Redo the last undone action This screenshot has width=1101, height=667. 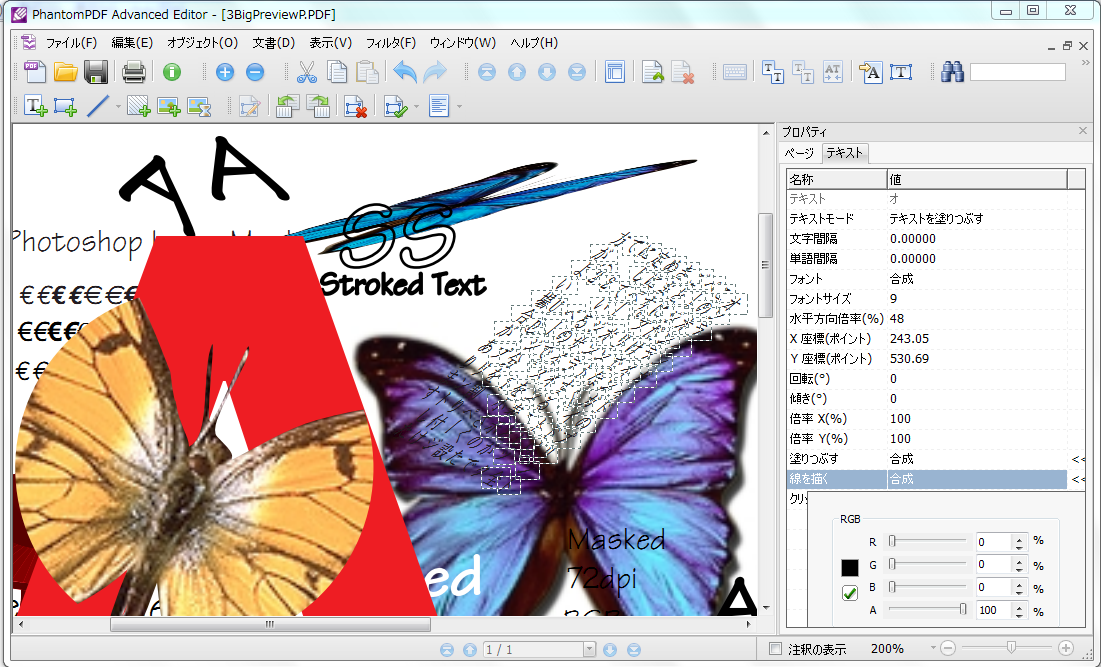pos(435,72)
